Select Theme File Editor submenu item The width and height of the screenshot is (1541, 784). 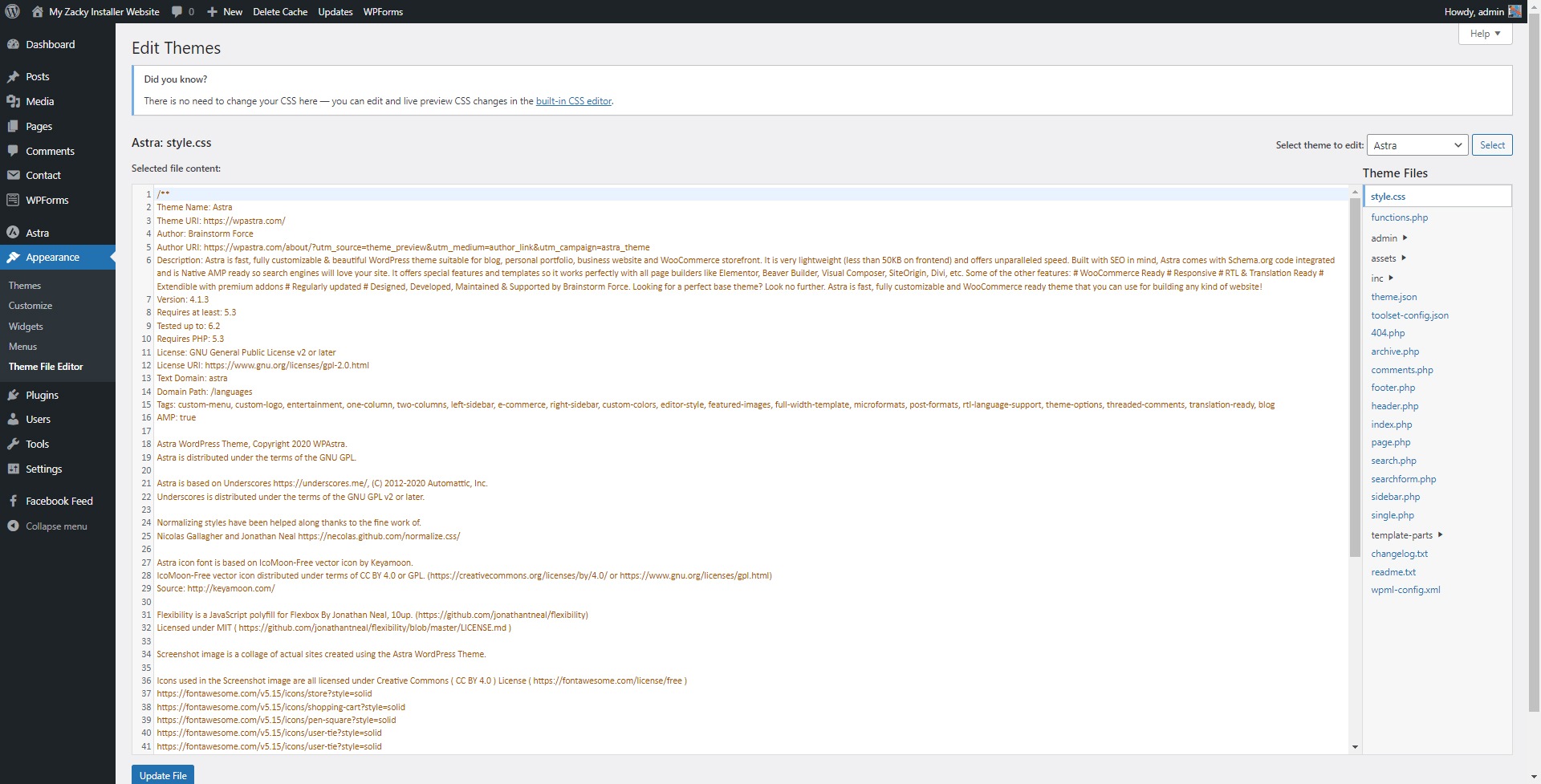46,367
